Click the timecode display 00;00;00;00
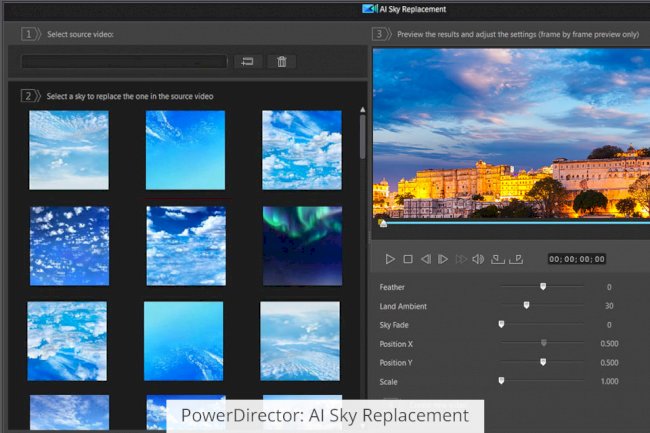 pos(577,259)
